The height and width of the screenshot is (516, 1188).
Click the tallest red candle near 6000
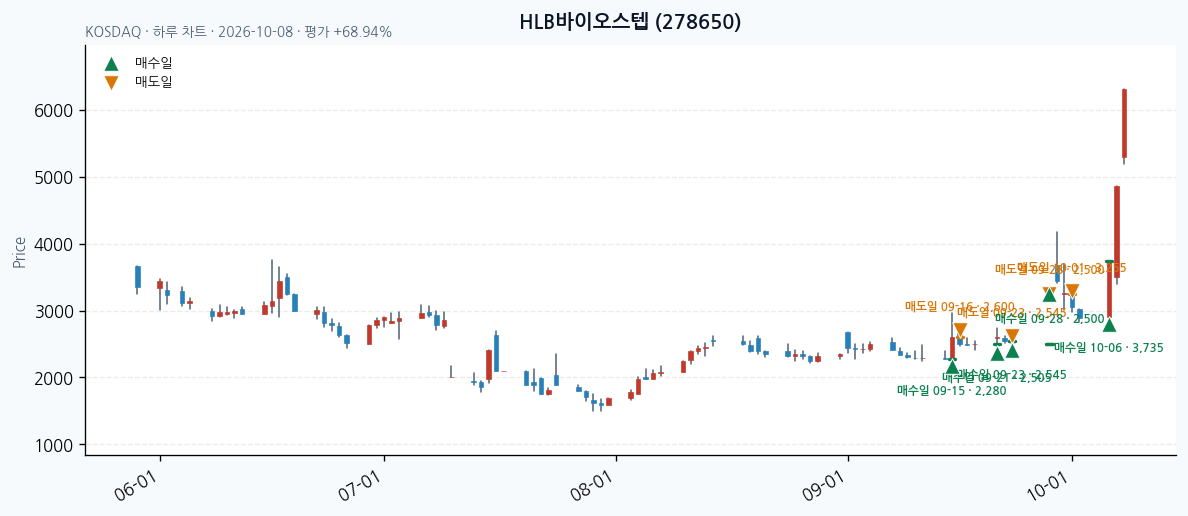pos(1124,124)
